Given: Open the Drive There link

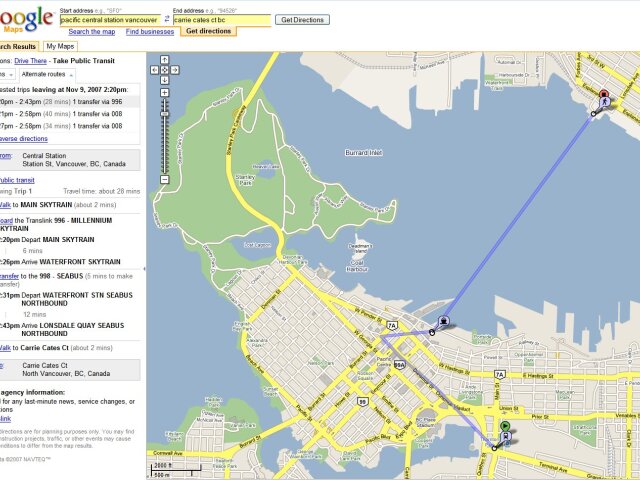Looking at the screenshot, I should (31, 61).
